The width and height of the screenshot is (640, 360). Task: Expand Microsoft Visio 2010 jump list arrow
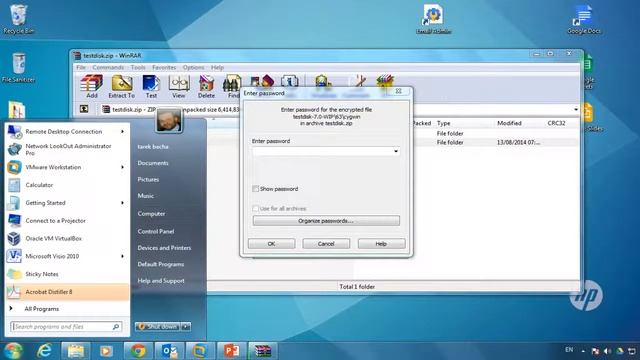click(x=122, y=256)
